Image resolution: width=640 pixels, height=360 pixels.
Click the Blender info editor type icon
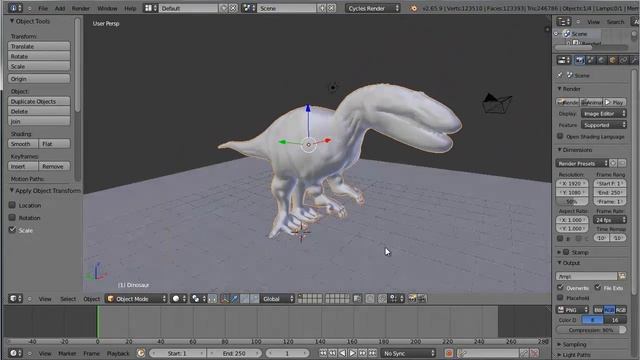(x=15, y=8)
